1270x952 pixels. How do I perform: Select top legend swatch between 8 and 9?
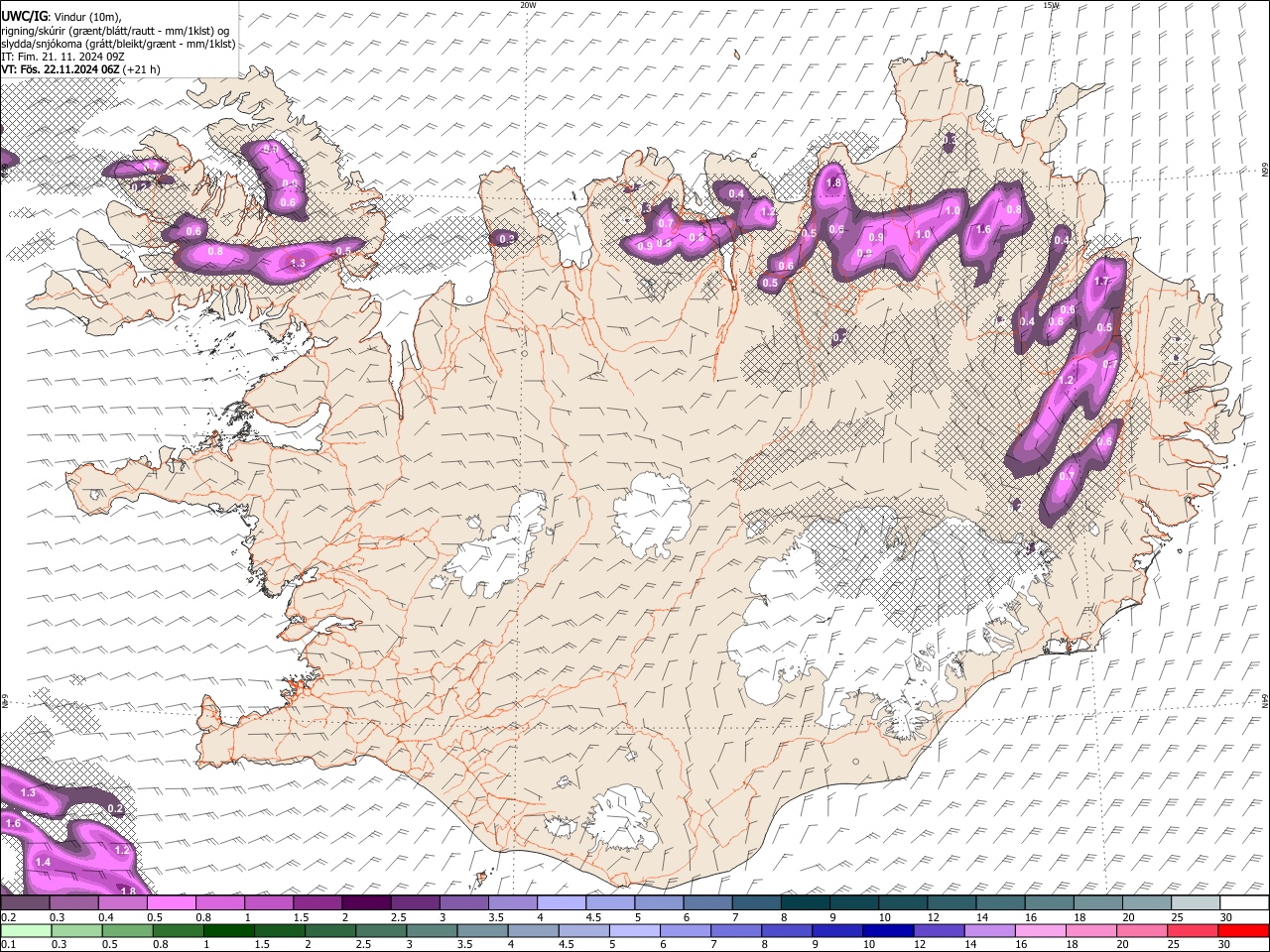(x=806, y=903)
